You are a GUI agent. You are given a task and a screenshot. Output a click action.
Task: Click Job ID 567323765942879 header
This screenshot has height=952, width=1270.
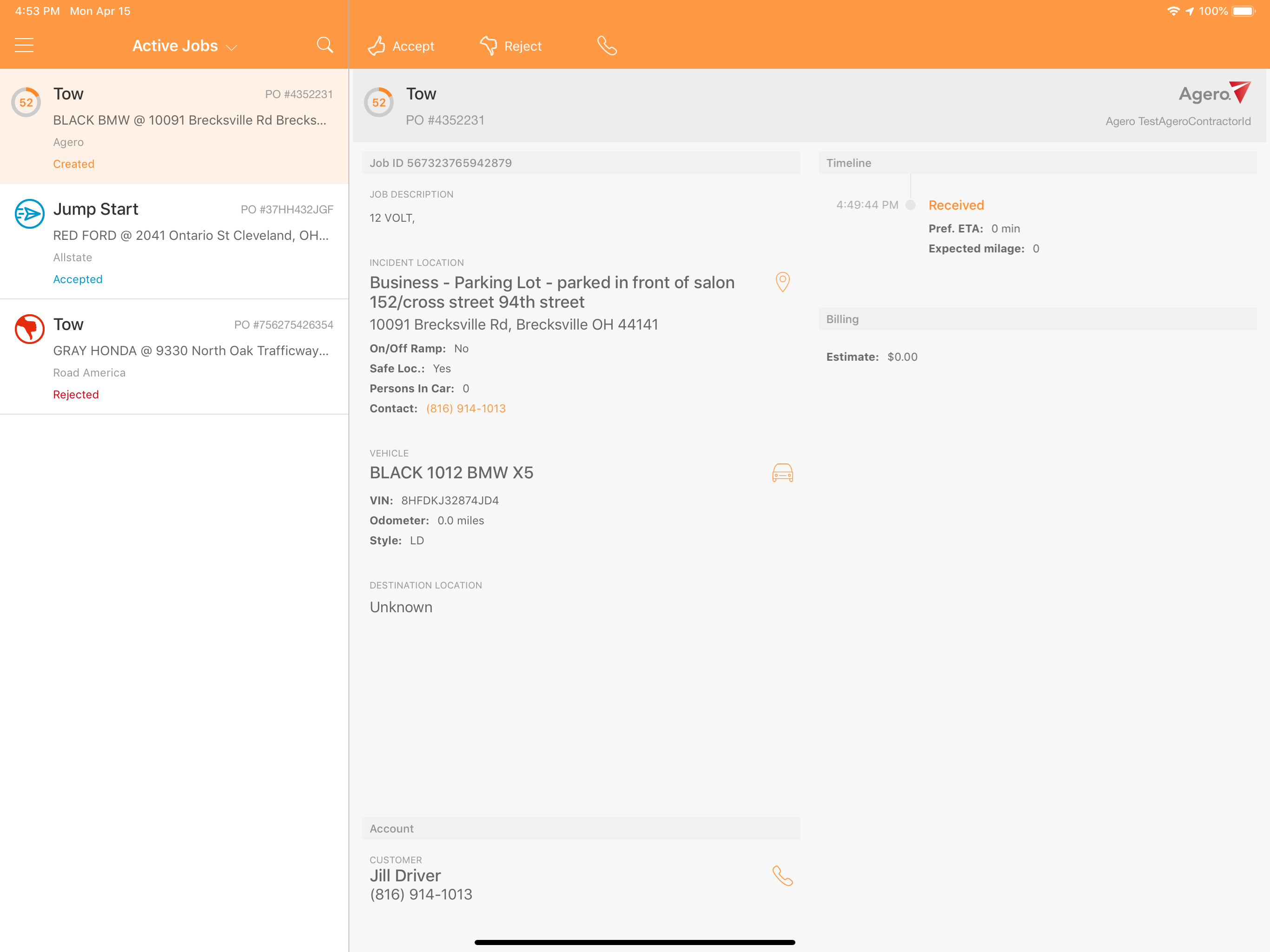581,163
